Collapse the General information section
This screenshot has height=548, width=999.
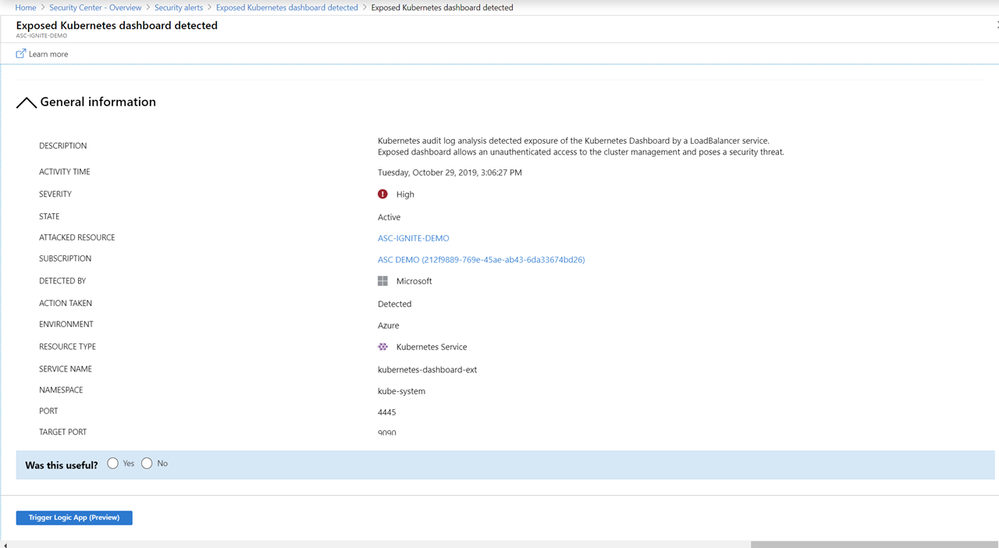[x=26, y=103]
